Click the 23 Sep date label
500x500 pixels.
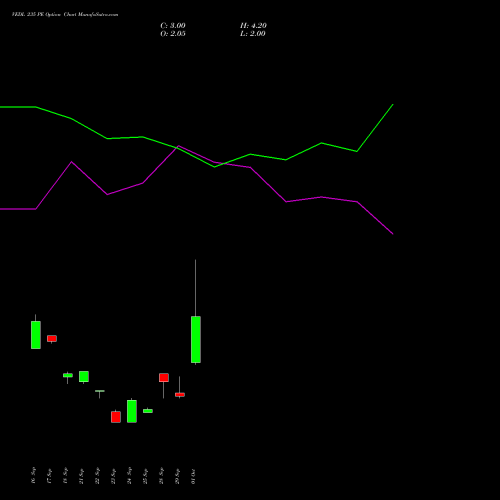click(113, 476)
